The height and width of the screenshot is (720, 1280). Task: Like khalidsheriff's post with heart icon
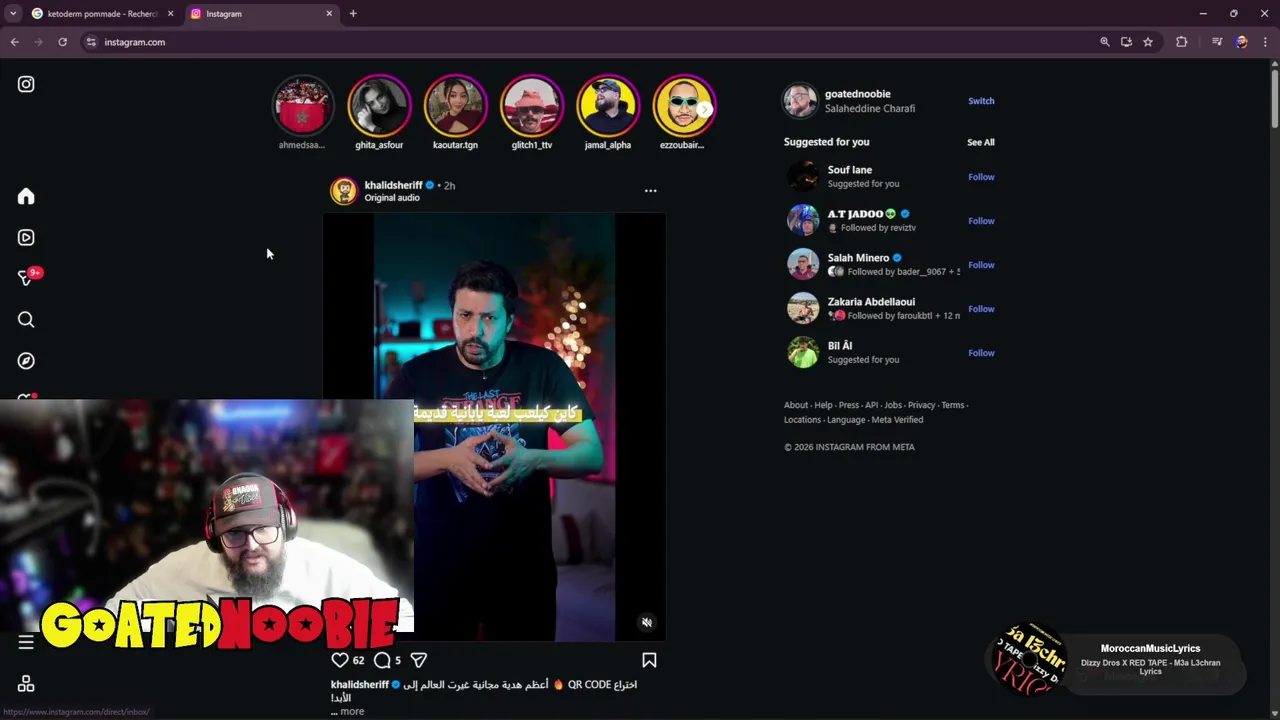click(340, 660)
